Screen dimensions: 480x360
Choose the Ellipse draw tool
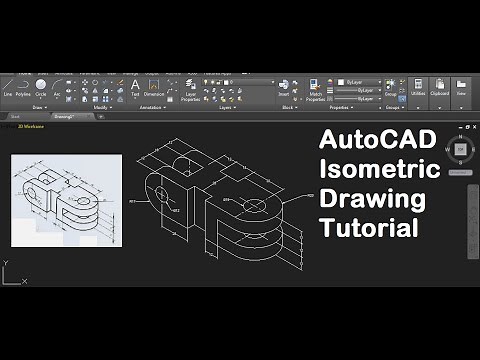pos(69,90)
